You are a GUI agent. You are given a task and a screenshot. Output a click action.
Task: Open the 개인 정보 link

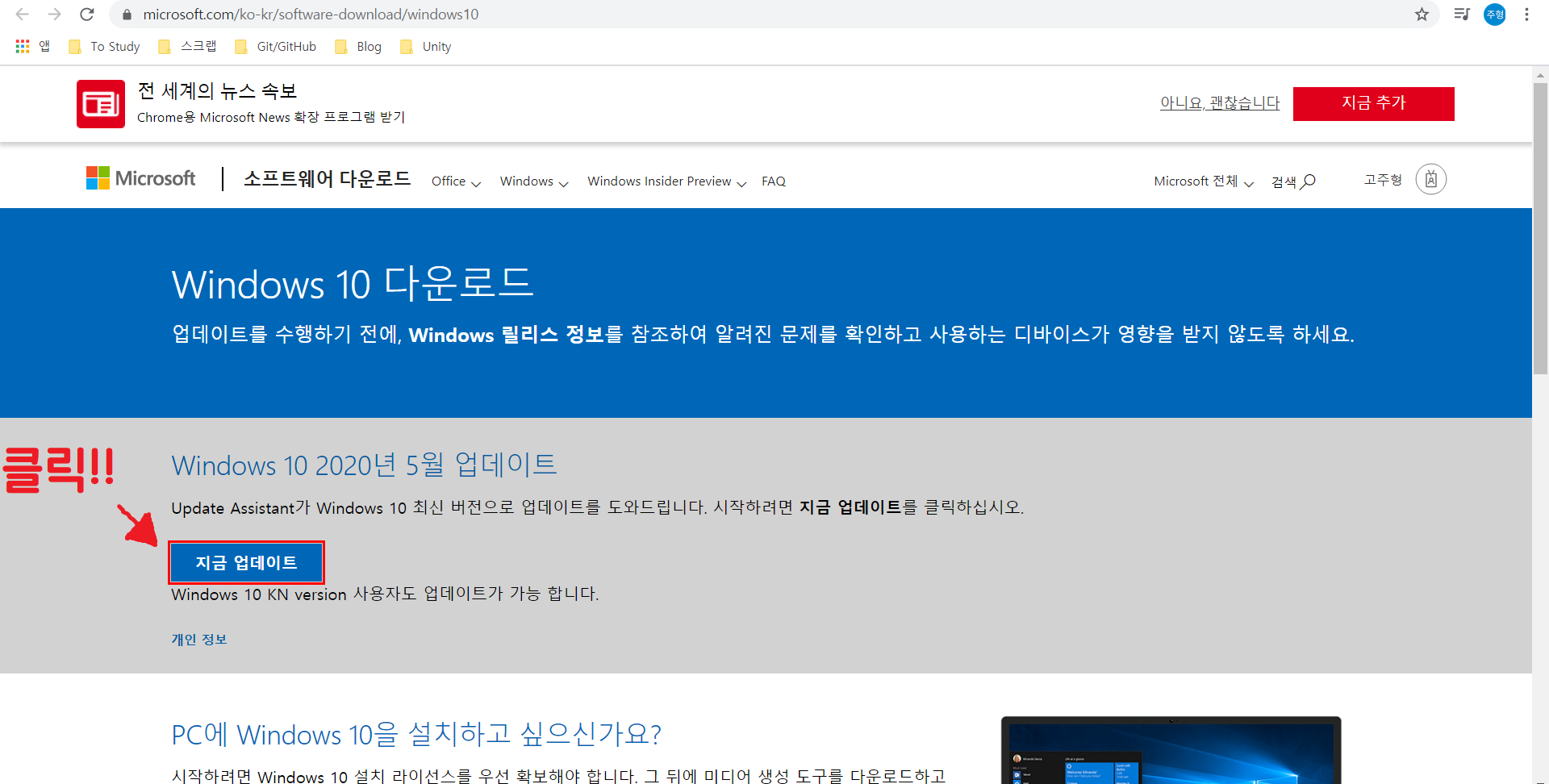click(x=199, y=640)
